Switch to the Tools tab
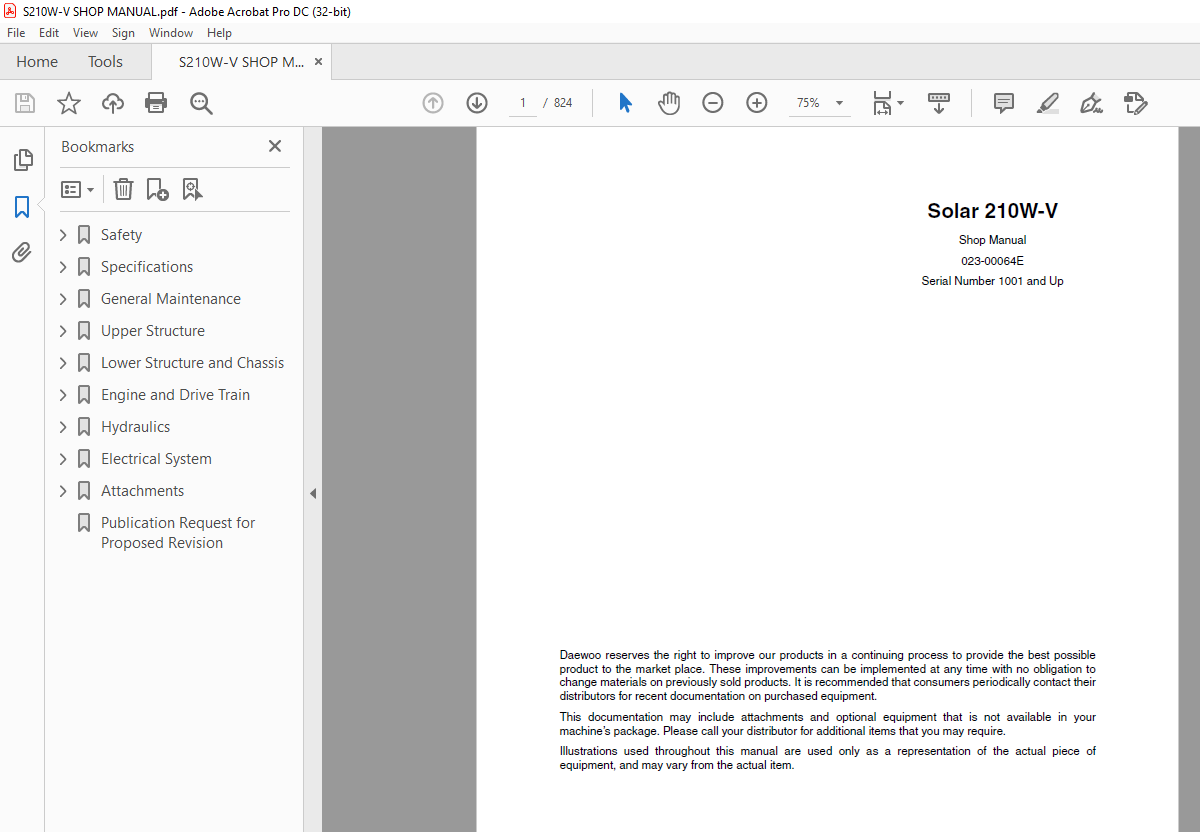Image resolution: width=1200 pixels, height=832 pixels. tap(105, 62)
